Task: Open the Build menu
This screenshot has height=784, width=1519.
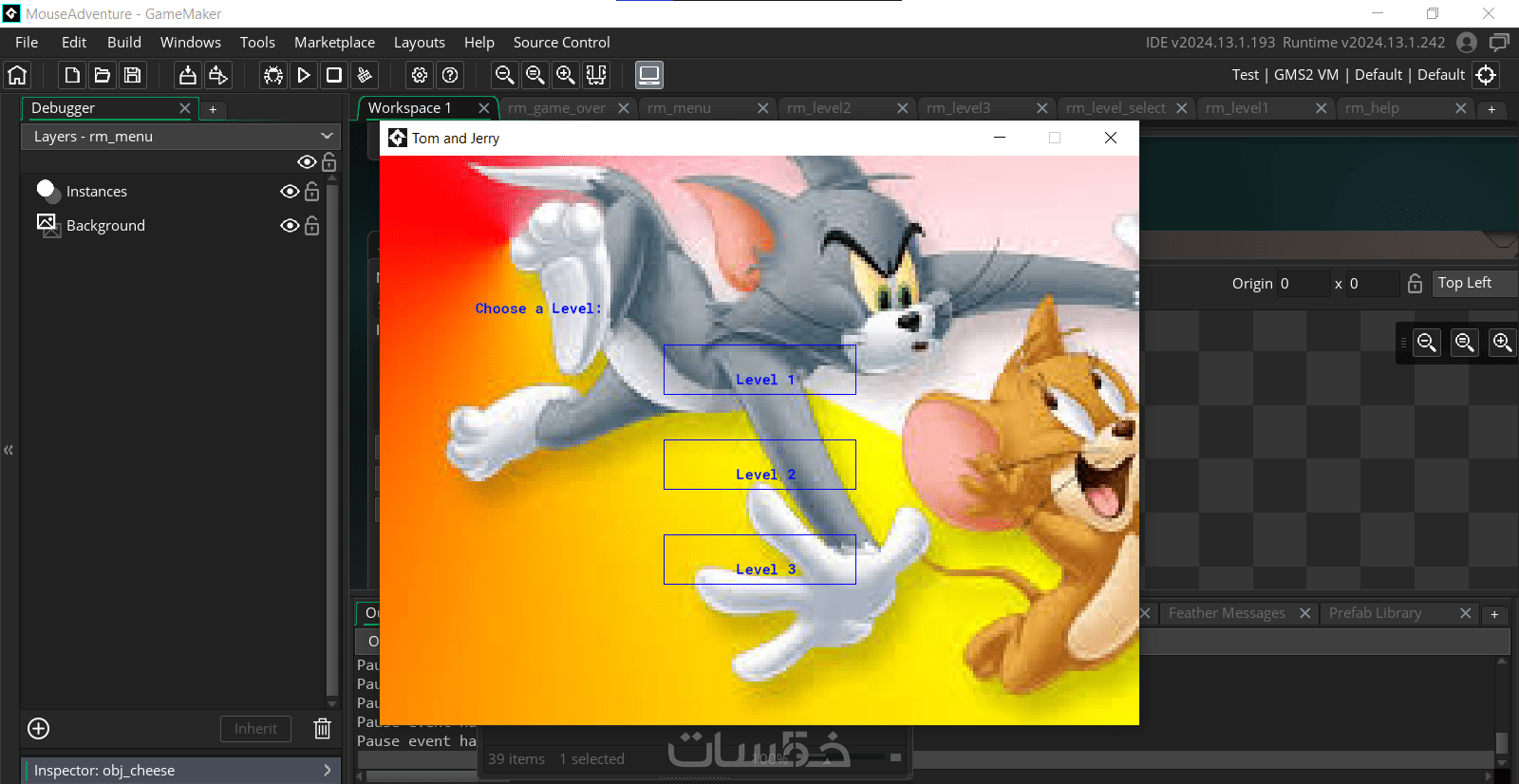Action: point(124,43)
